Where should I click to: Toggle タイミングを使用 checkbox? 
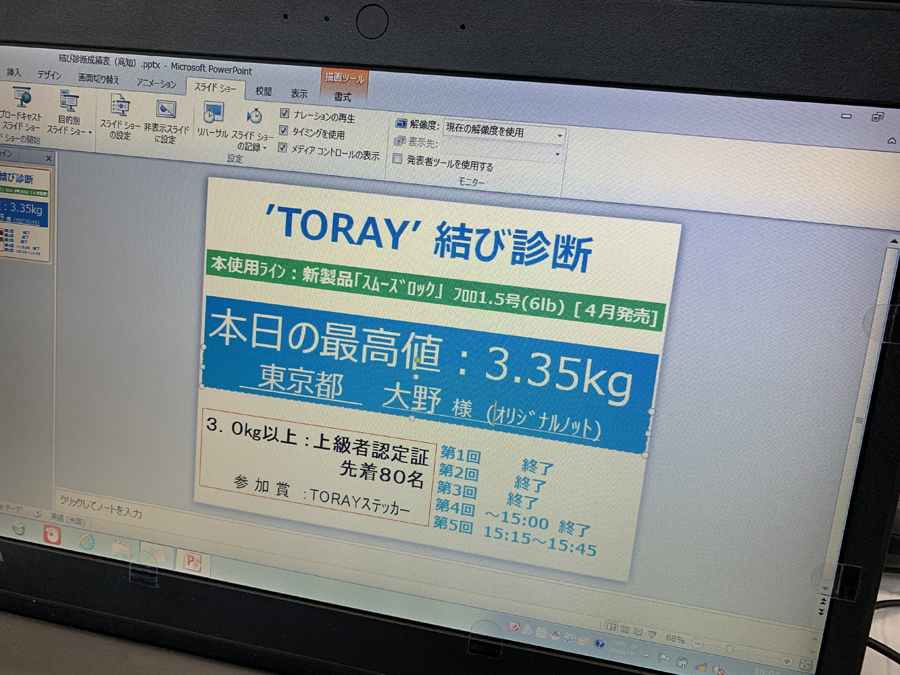pos(283,130)
